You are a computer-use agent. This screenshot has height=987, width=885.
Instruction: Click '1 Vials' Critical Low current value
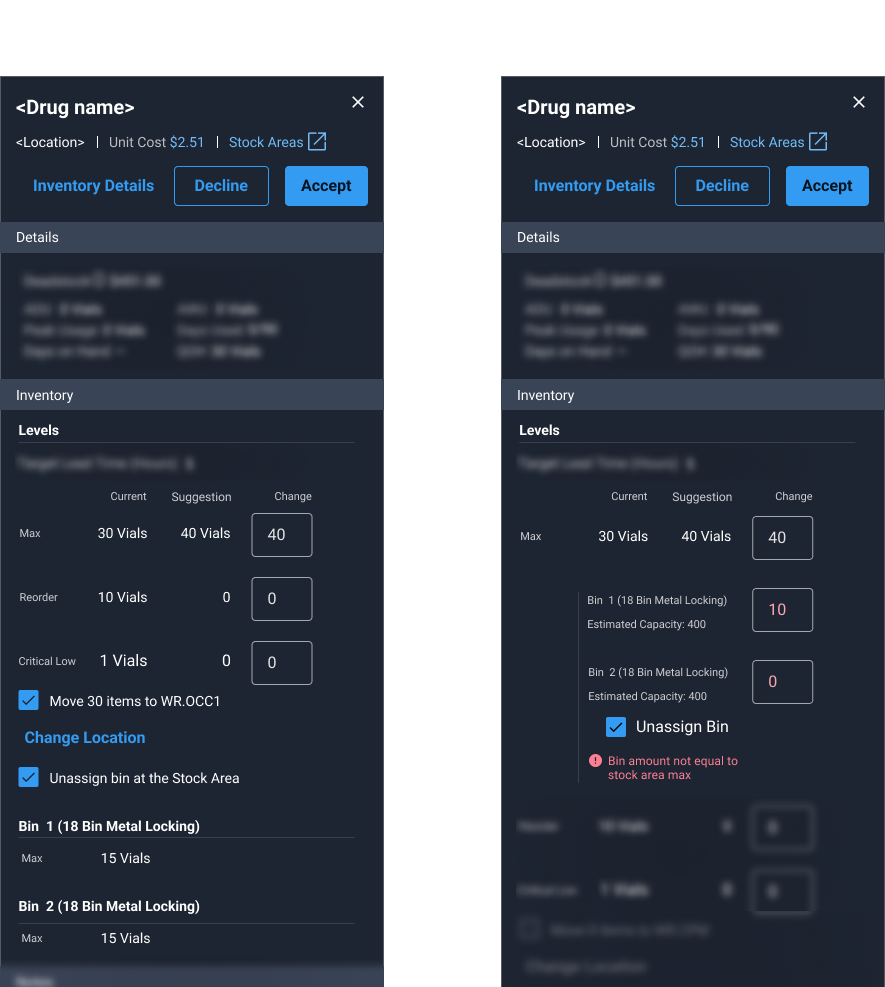click(x=123, y=661)
